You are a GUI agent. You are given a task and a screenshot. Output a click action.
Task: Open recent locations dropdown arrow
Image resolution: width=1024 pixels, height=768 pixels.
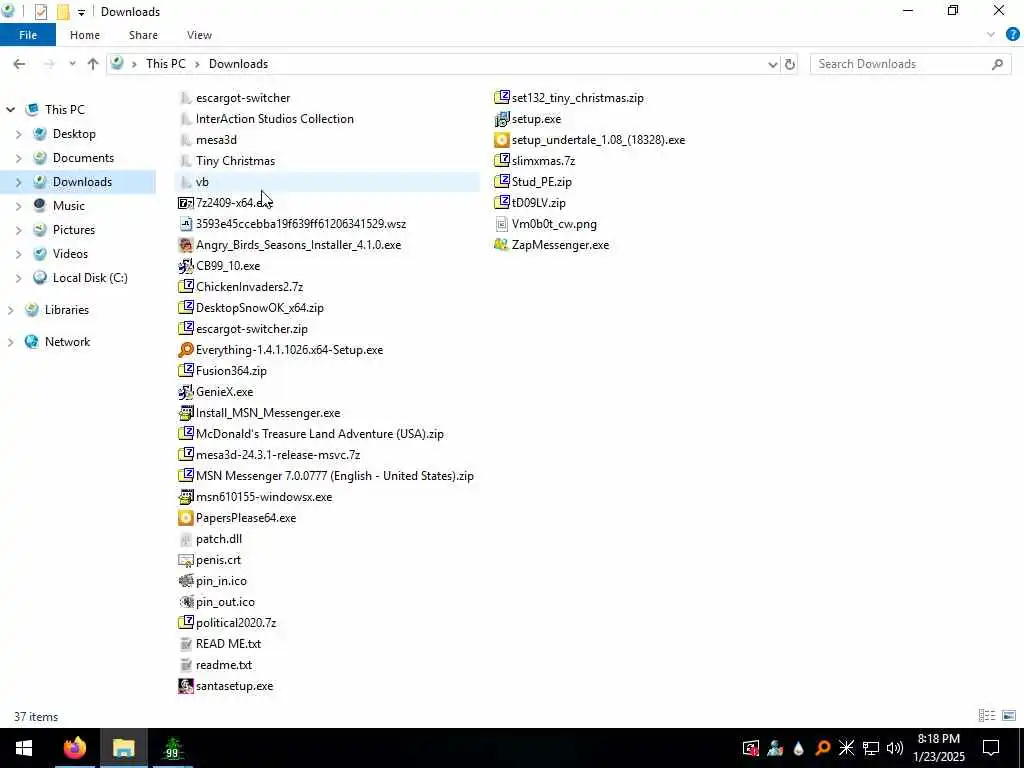[72, 64]
